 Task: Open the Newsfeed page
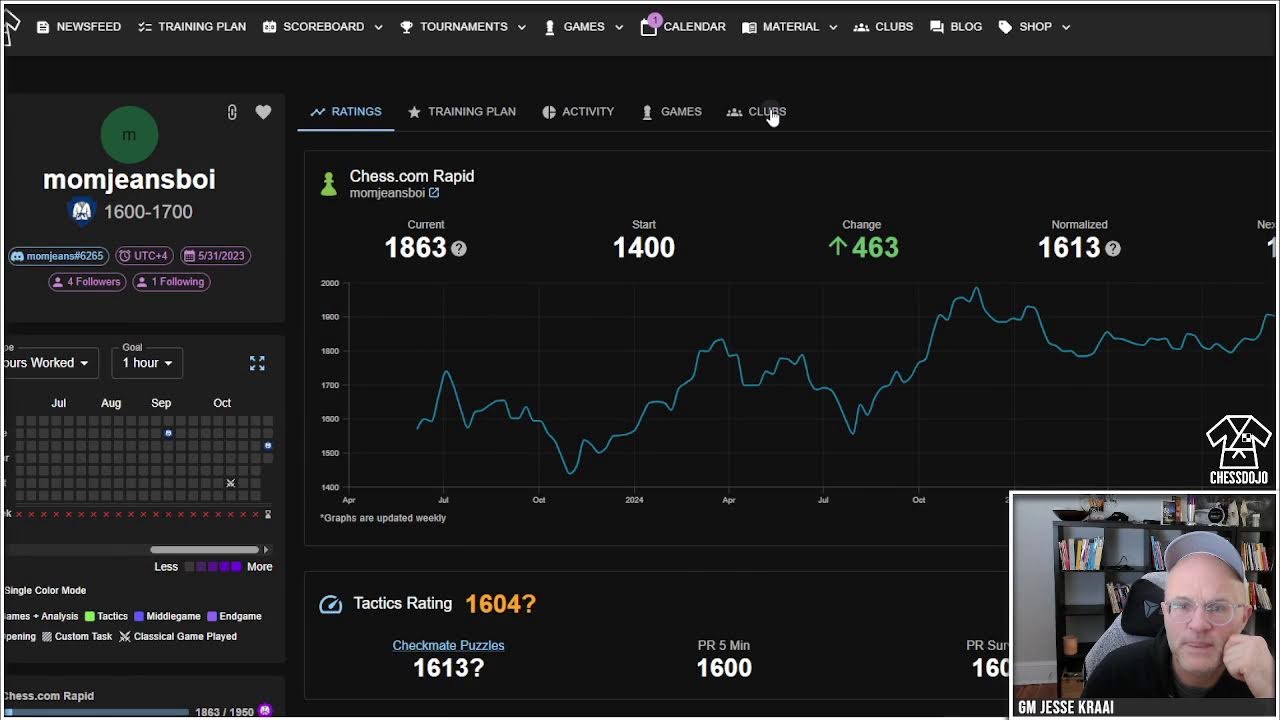pos(79,27)
